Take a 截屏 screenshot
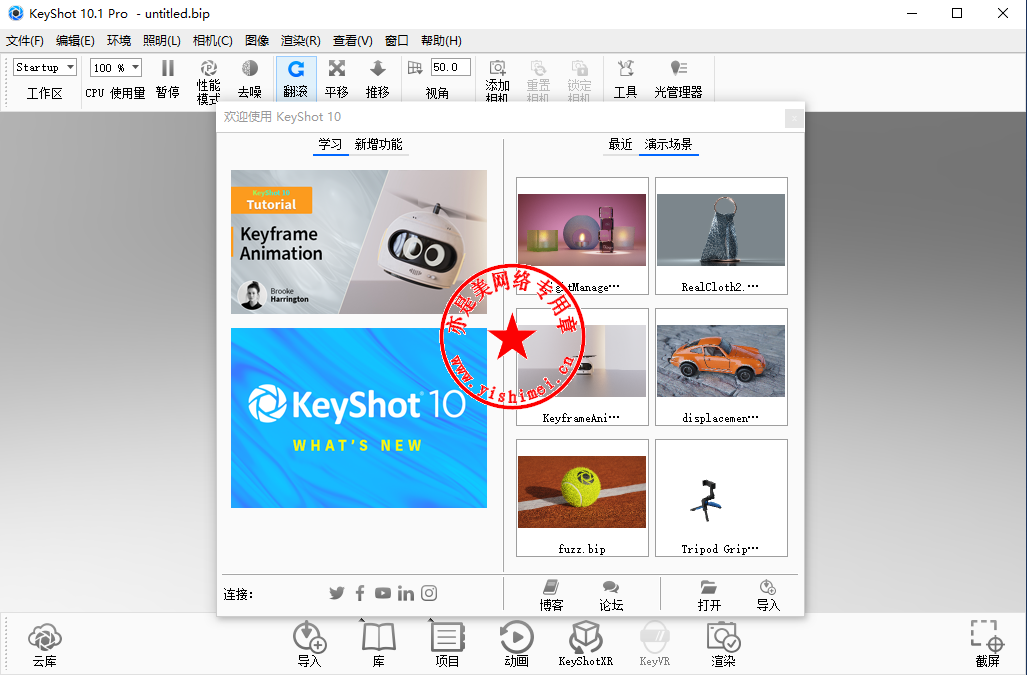 point(987,645)
